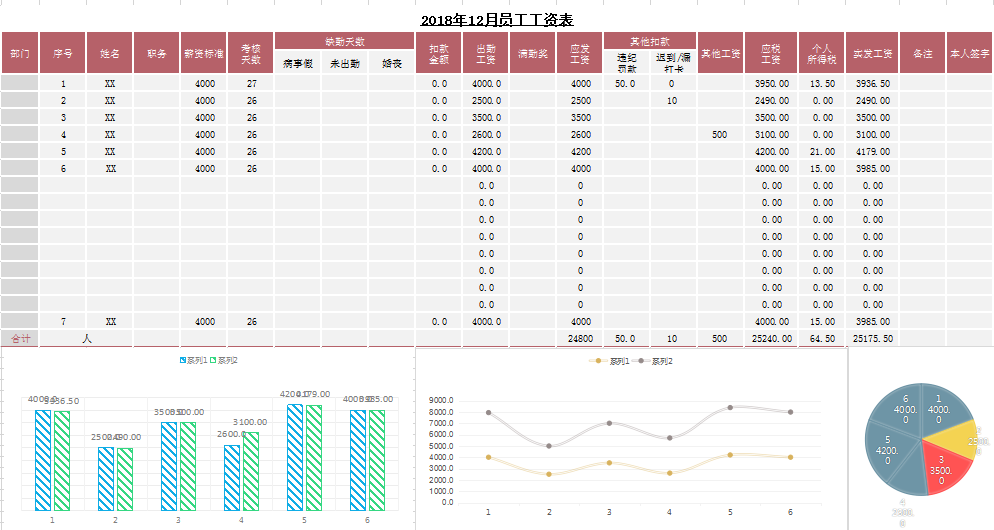Image resolution: width=994 pixels, height=530 pixels.
Task: Select the 10 late penalty in row 2
Action: [x=672, y=100]
